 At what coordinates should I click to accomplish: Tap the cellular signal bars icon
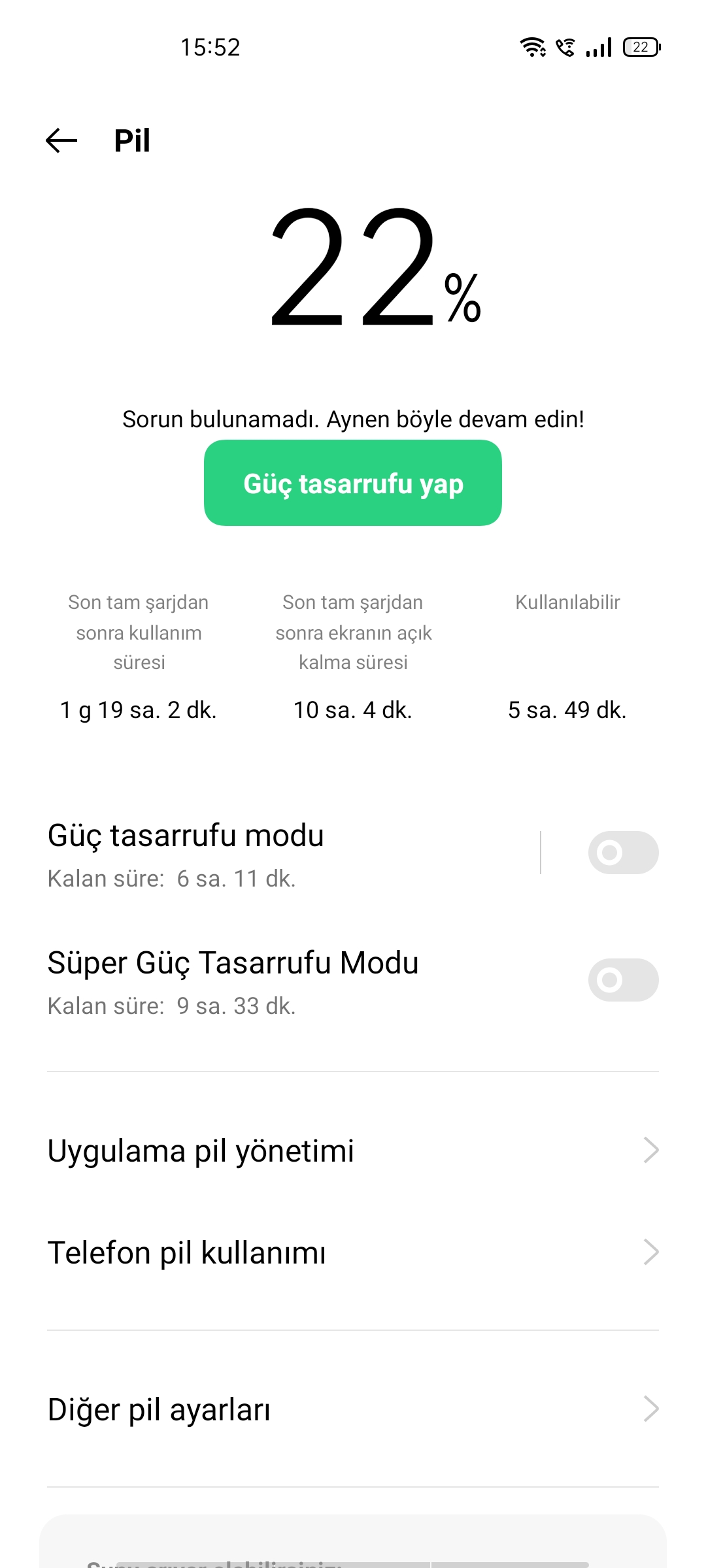(599, 47)
